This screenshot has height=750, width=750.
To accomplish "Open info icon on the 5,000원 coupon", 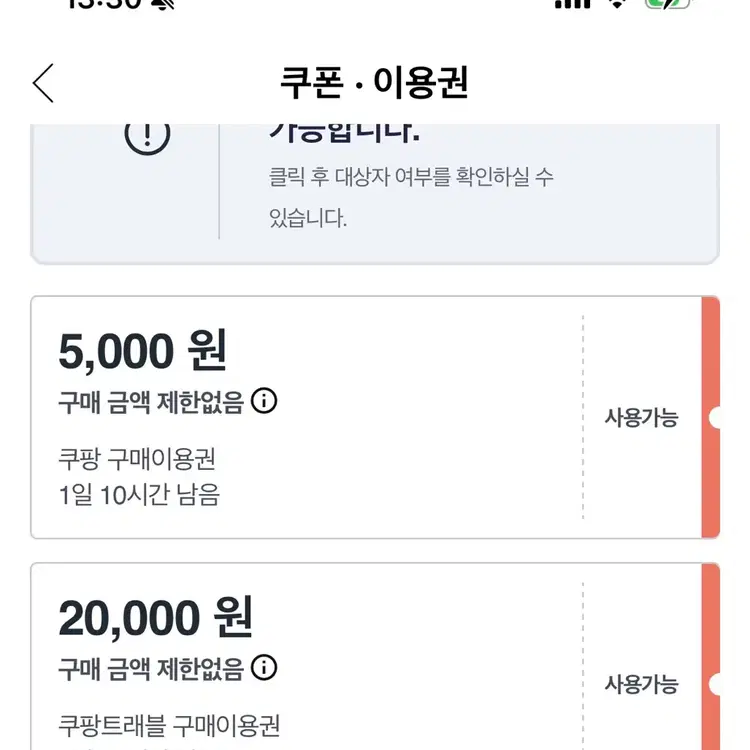I will 264,401.
